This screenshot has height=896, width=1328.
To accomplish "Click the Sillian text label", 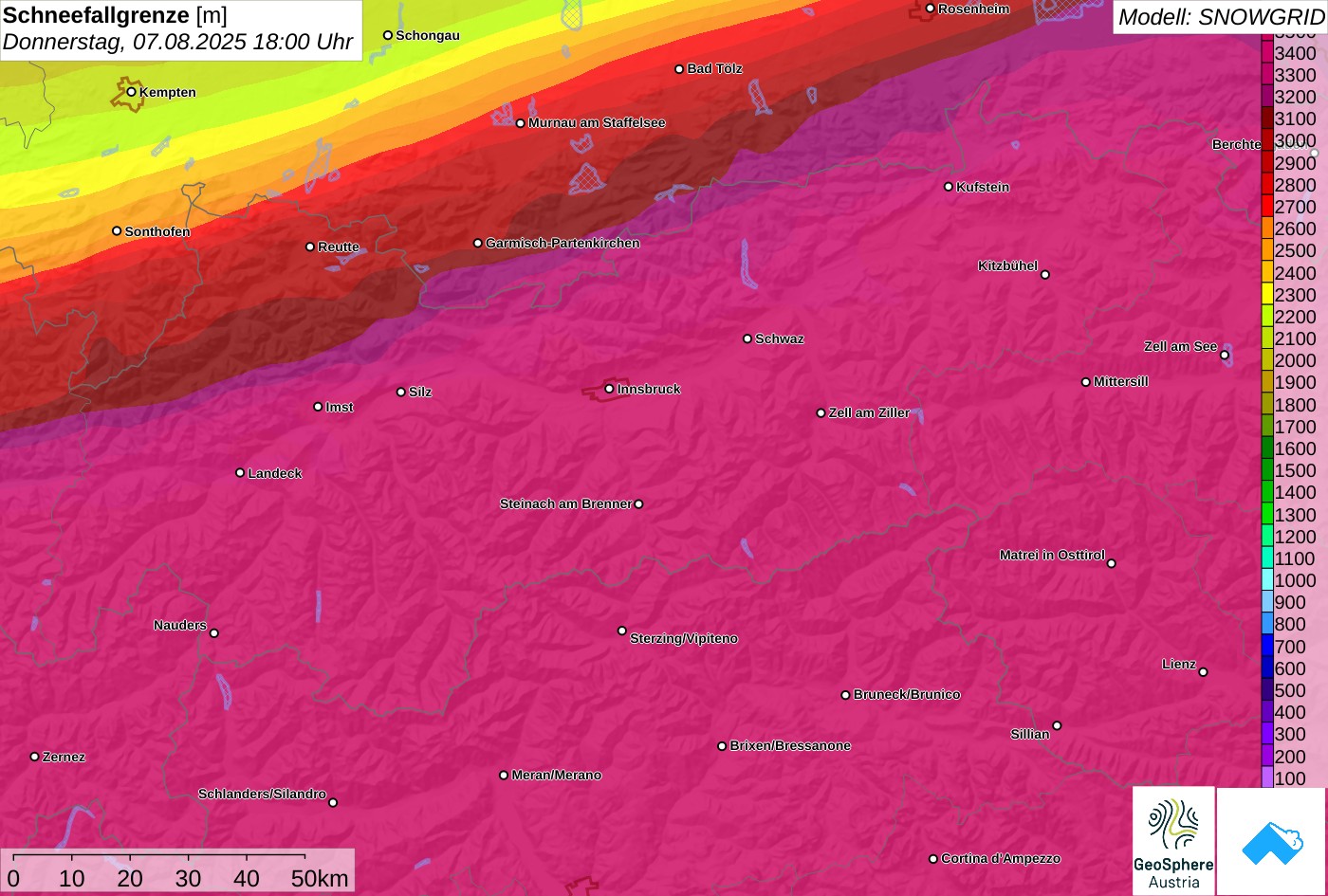I will tap(1030, 735).
